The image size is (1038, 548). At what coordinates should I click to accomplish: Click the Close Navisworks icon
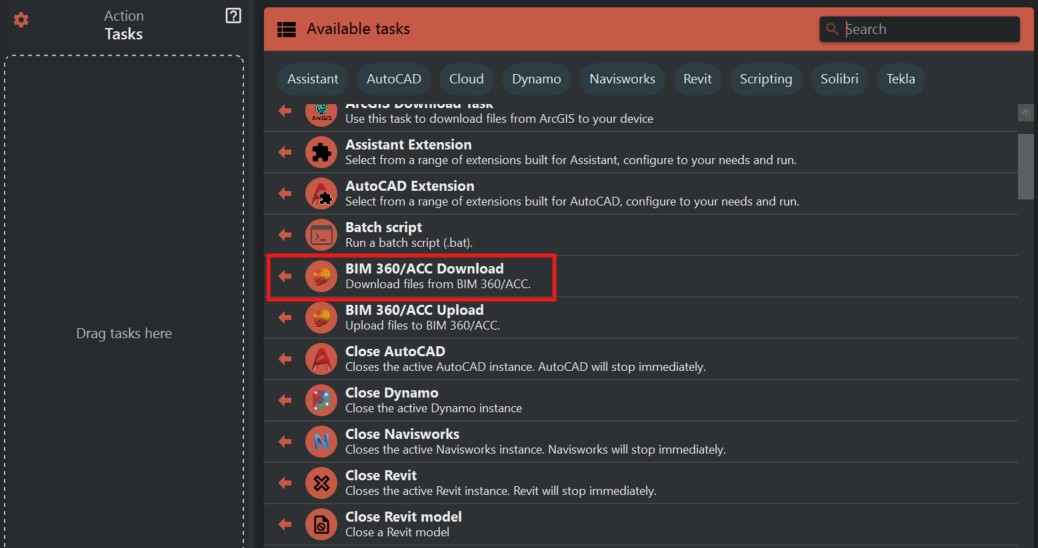tap(321, 441)
